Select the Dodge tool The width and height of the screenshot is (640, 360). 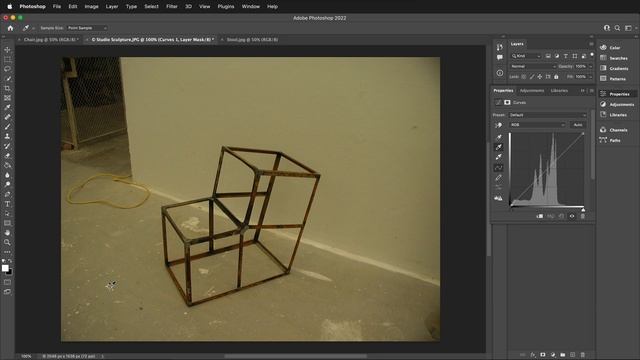pos(7,184)
